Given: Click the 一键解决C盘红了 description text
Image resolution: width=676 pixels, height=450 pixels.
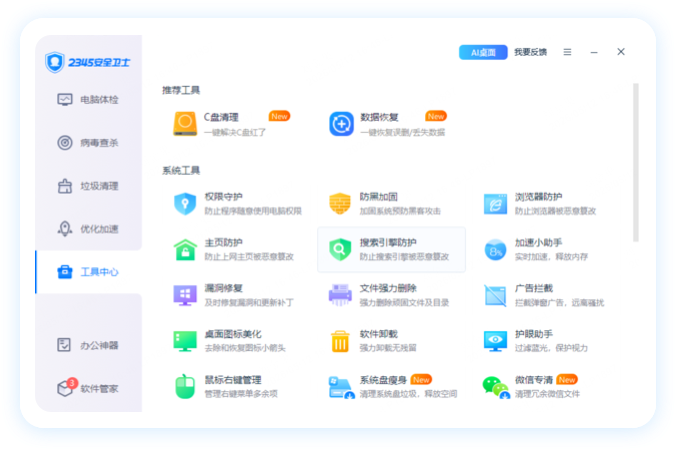Looking at the screenshot, I should tap(235, 132).
